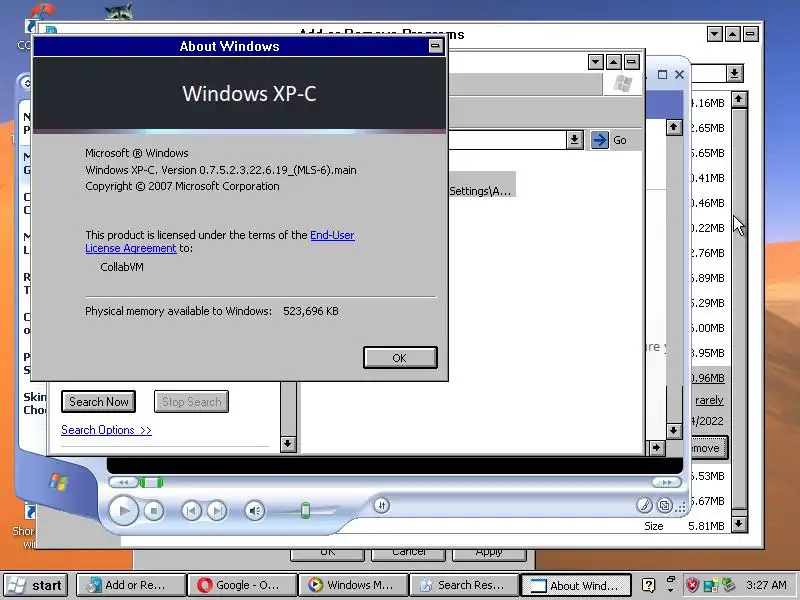Switch Media Player to skin mode icon
The image size is (800, 600).
coord(664,506)
